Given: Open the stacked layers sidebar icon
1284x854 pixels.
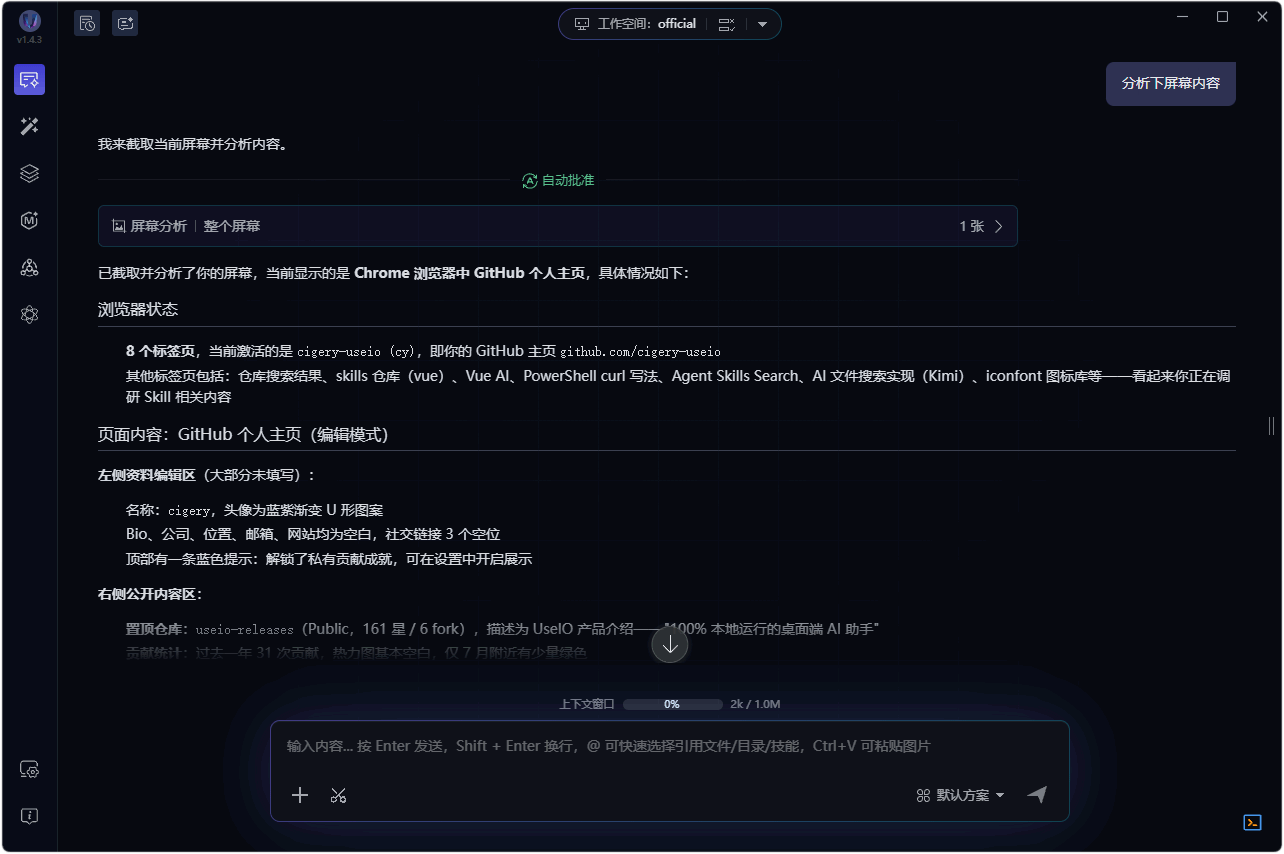Looking at the screenshot, I should tap(29, 173).
